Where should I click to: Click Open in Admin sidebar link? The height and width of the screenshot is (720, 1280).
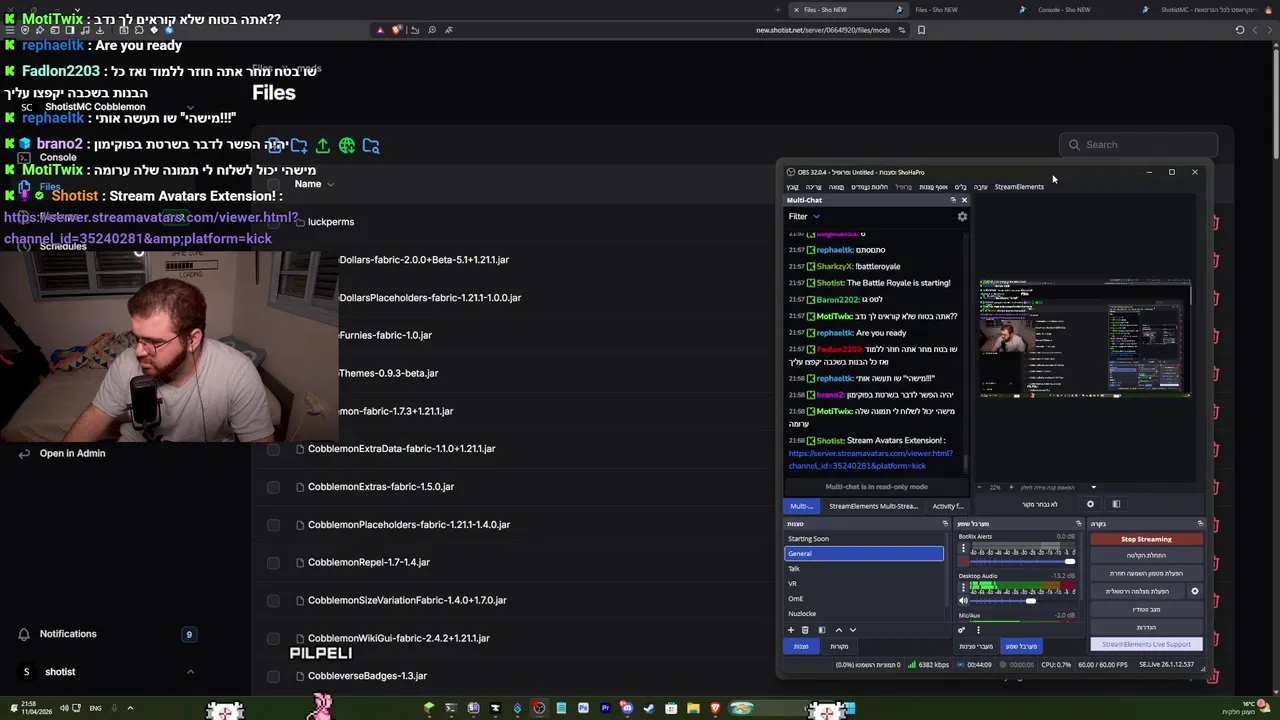[72, 453]
